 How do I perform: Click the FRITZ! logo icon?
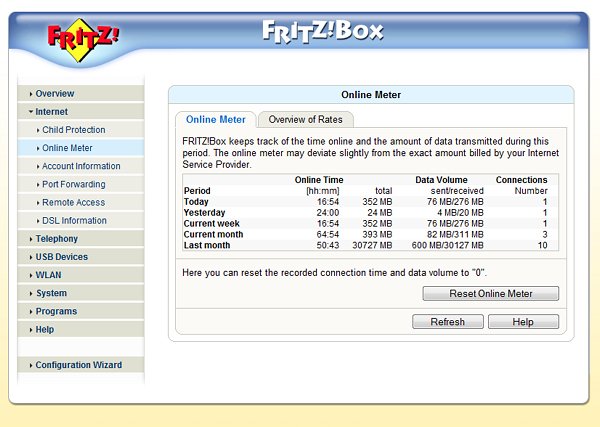coord(84,38)
